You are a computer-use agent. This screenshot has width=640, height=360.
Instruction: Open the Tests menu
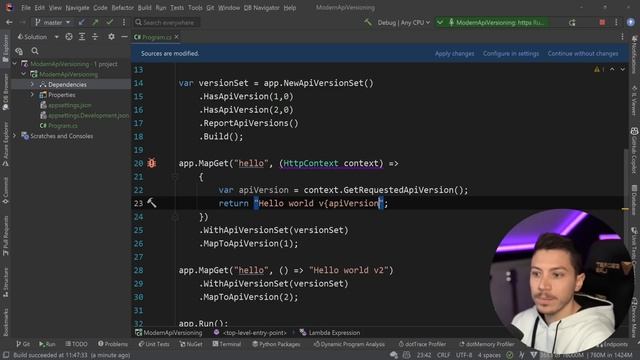(177, 8)
